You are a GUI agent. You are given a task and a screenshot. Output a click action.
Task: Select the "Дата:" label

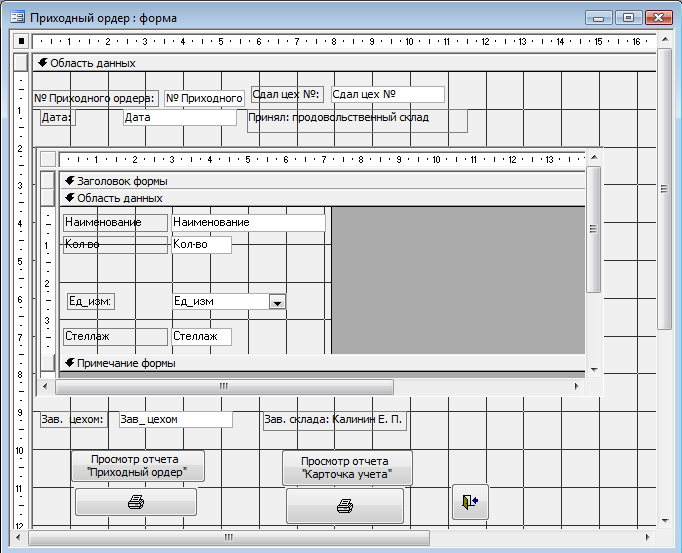coord(58,117)
